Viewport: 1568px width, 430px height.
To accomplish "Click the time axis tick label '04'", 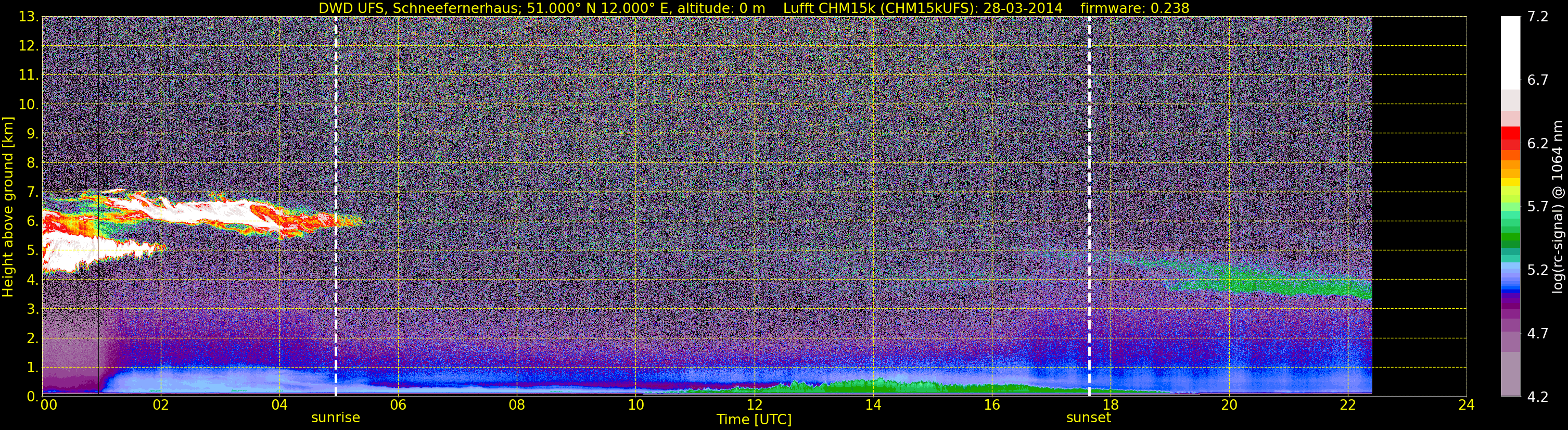I will [x=279, y=405].
